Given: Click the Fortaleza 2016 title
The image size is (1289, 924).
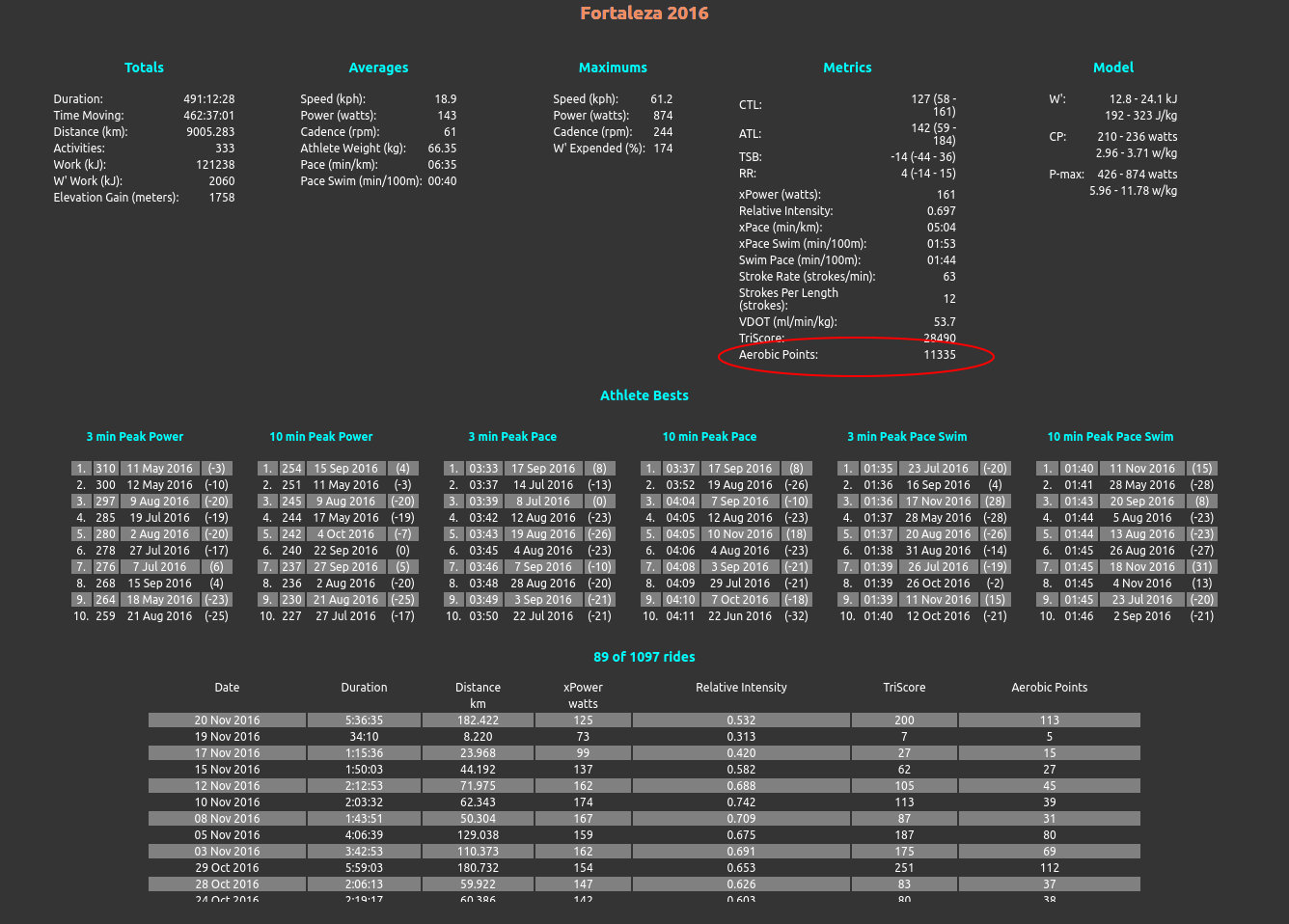Looking at the screenshot, I should pyautogui.click(x=644, y=14).
